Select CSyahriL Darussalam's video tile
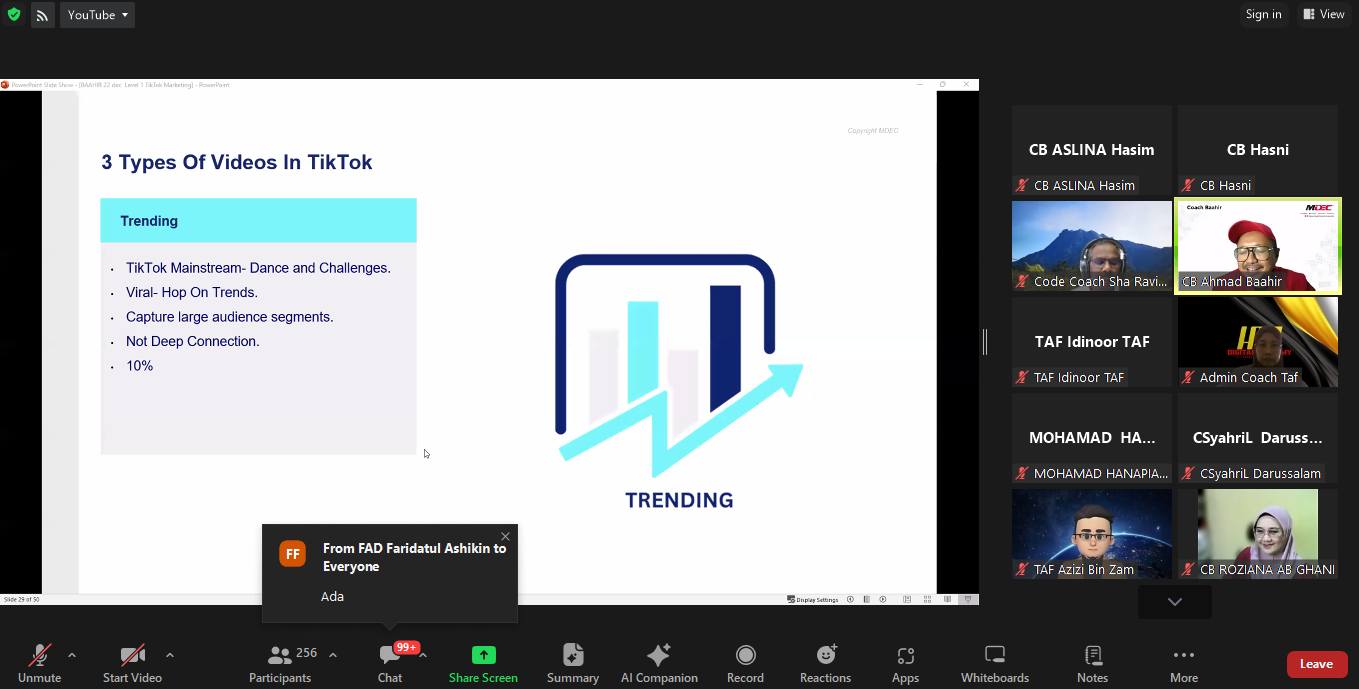1359x689 pixels. pyautogui.click(x=1258, y=438)
